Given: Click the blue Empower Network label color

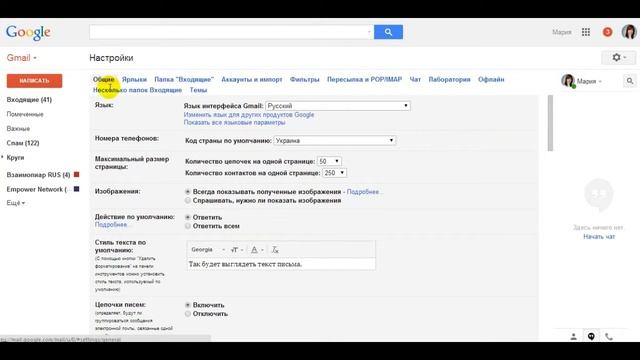Looking at the screenshot, I should tap(76, 189).
